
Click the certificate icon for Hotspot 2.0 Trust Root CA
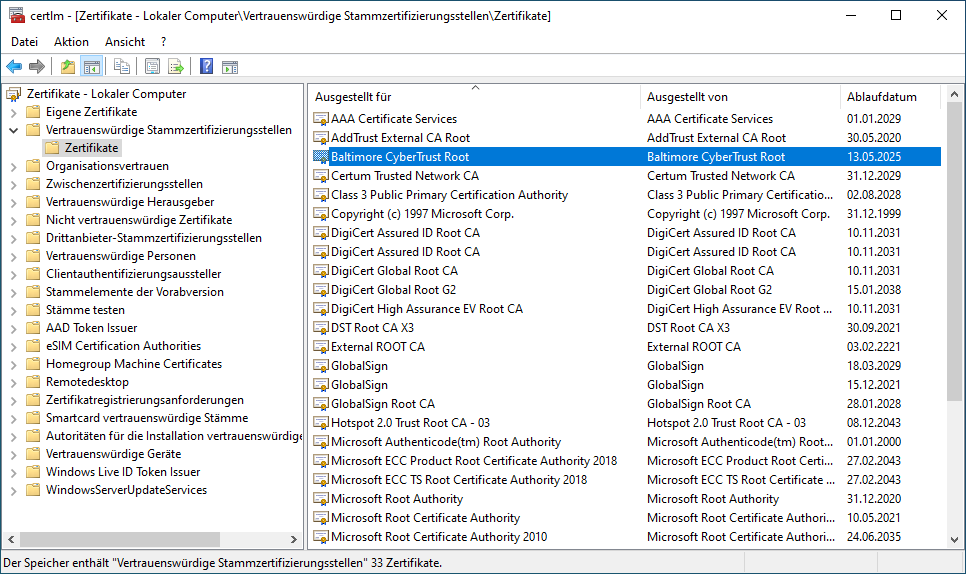coord(320,423)
